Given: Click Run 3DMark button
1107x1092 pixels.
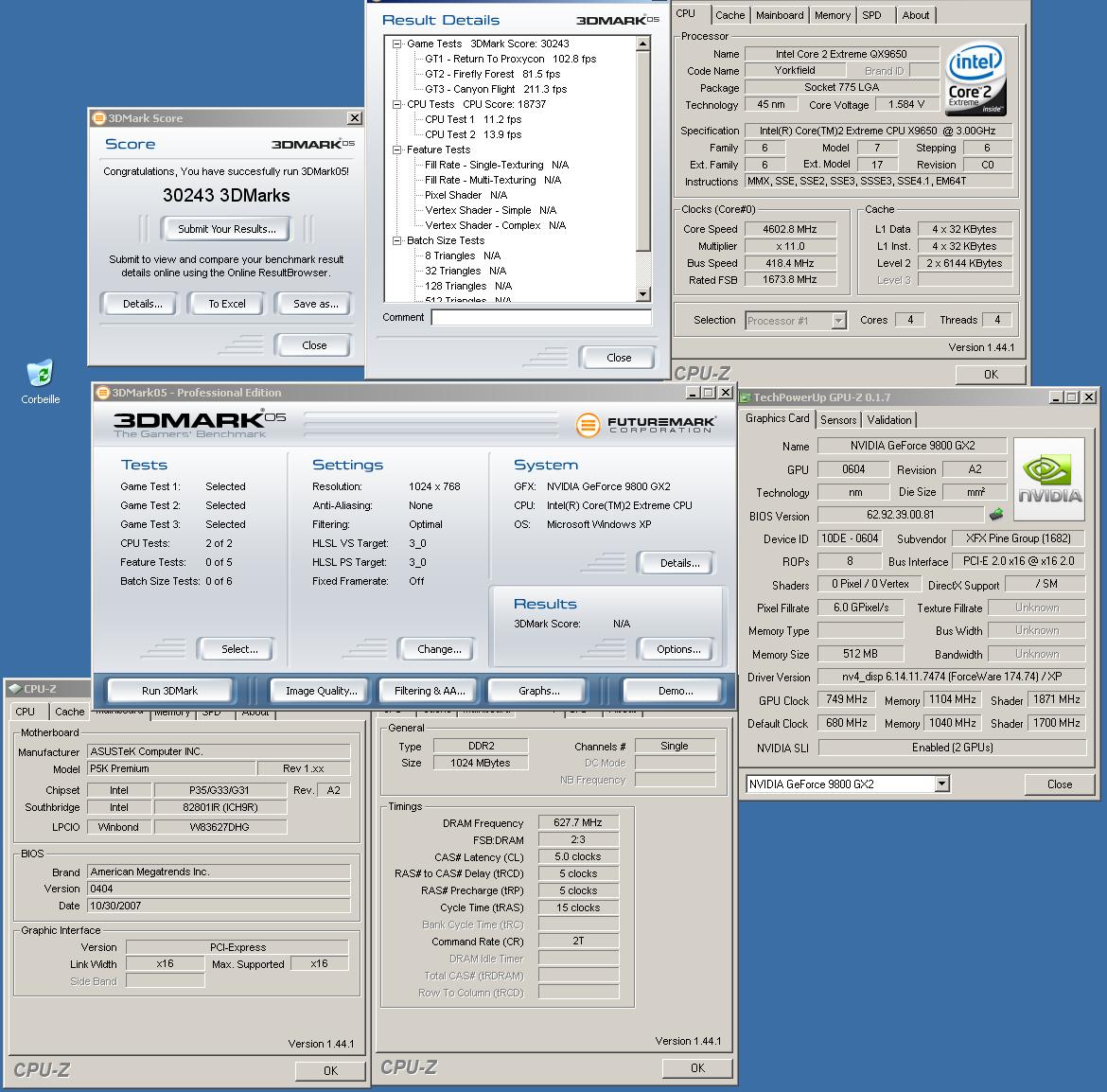Looking at the screenshot, I should pos(169,691).
